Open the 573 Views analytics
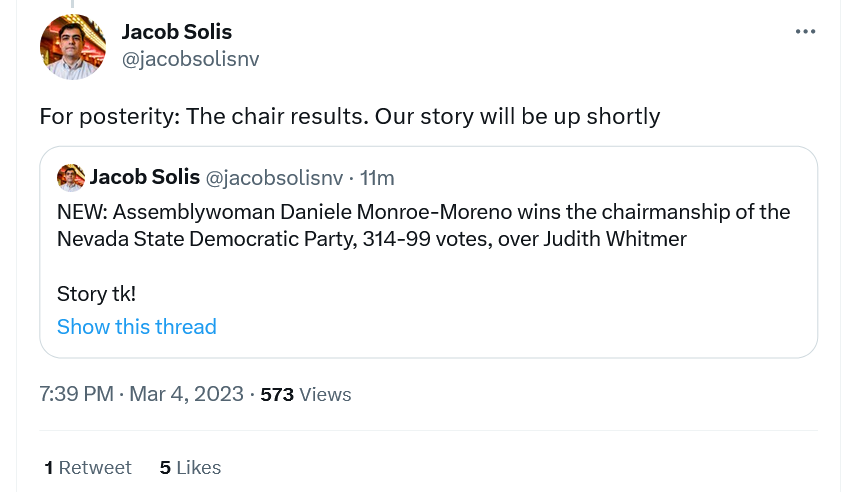The height and width of the screenshot is (492, 868). point(305,394)
